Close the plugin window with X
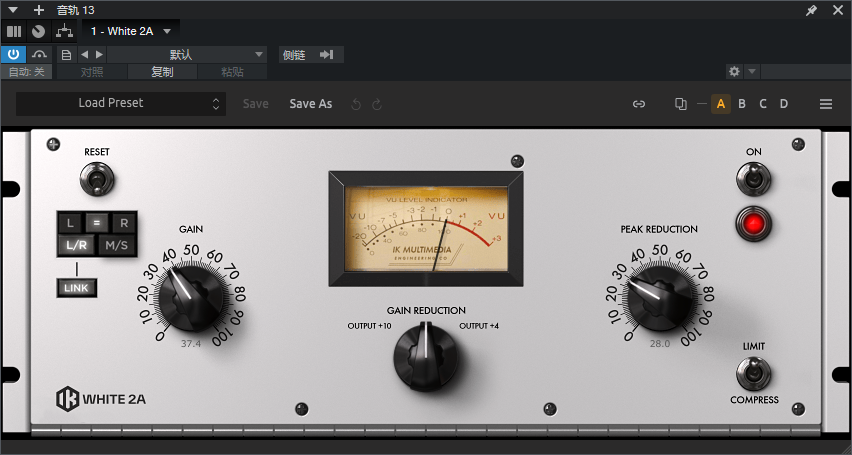The image size is (852, 455). [x=837, y=10]
